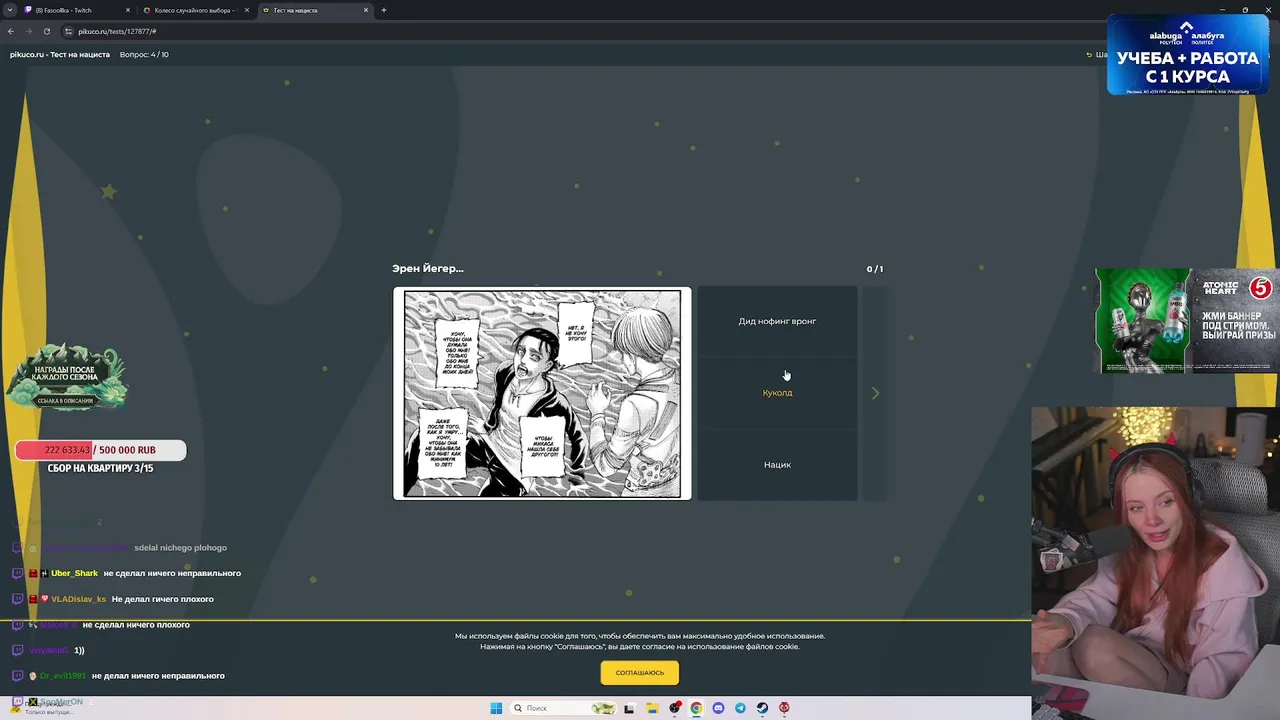This screenshot has width=1280, height=720.
Task: Close the Тест на нациста tab
Action: (366, 10)
